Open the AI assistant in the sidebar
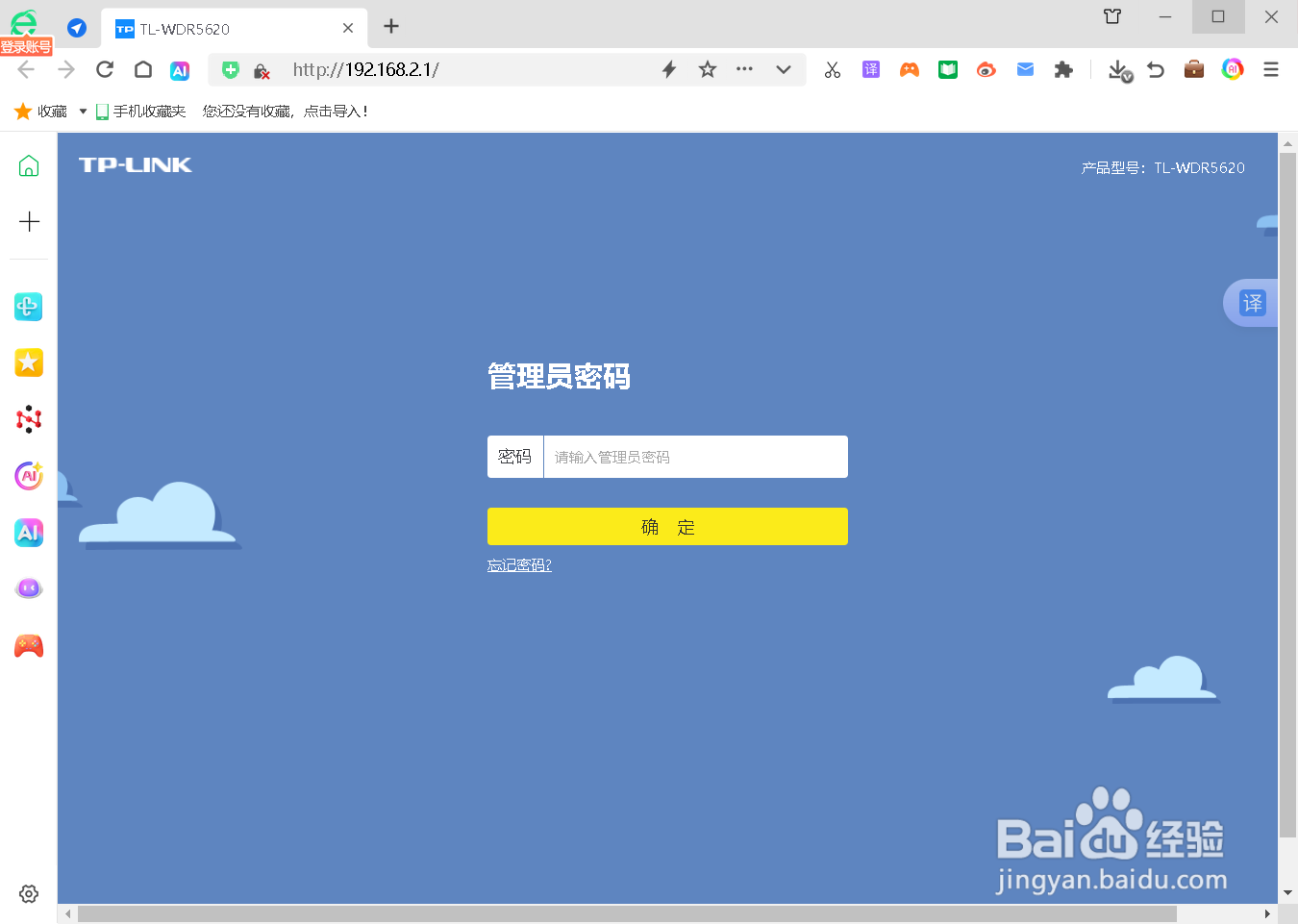 point(29,533)
